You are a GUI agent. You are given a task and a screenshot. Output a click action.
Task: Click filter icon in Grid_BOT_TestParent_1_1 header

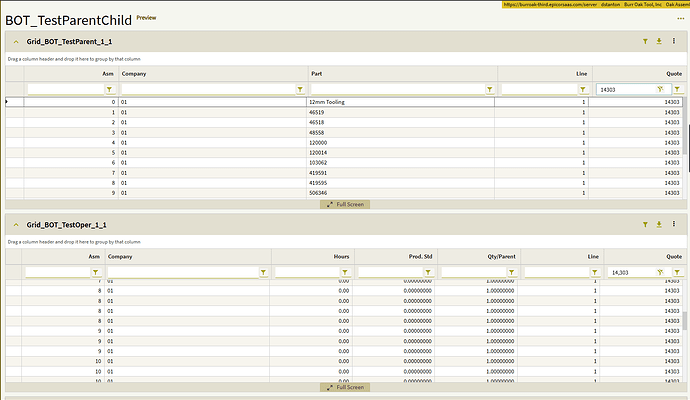645,42
